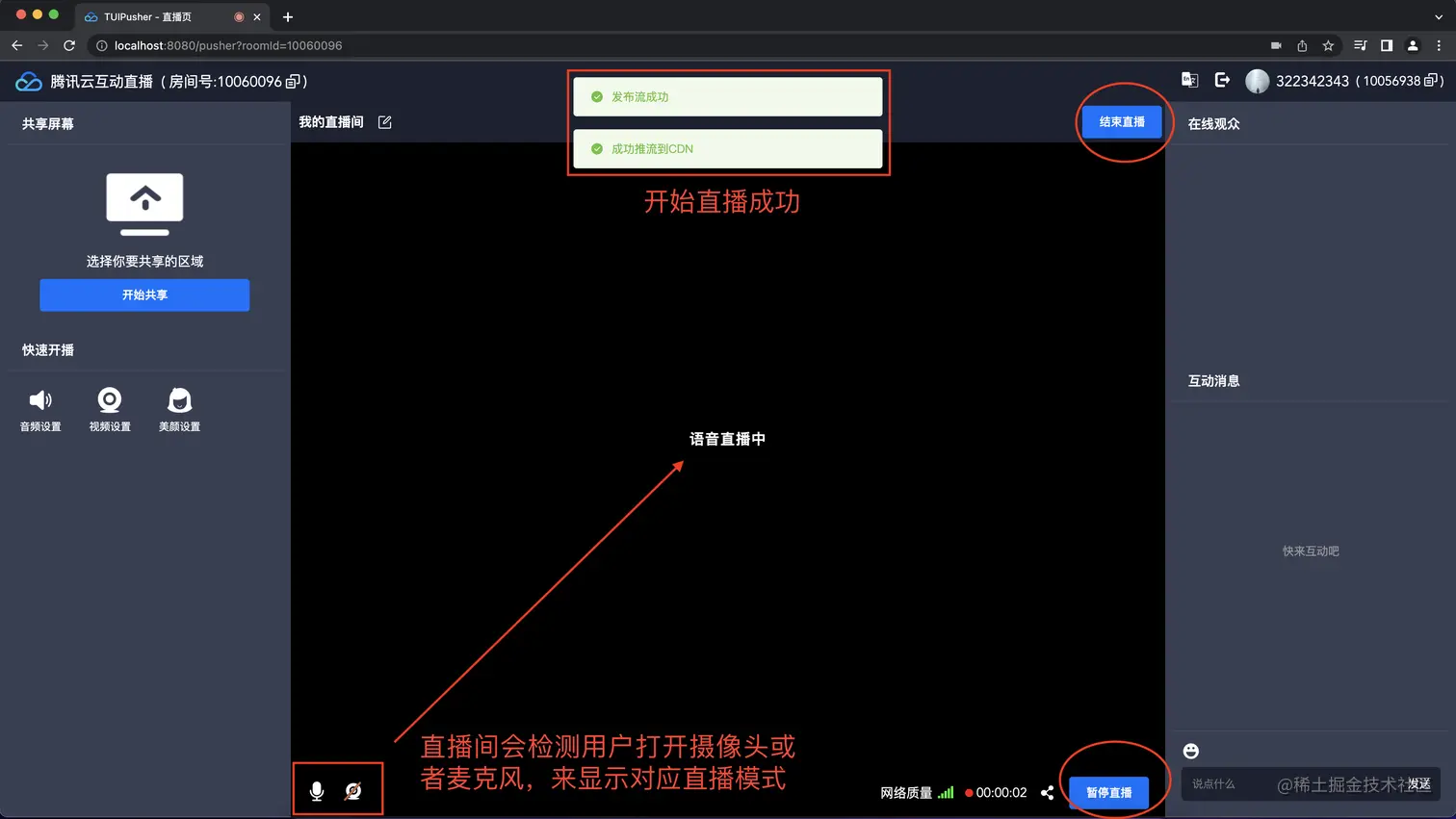Open audio settings (音频设置)
The width and height of the screenshot is (1456, 819).
point(40,410)
